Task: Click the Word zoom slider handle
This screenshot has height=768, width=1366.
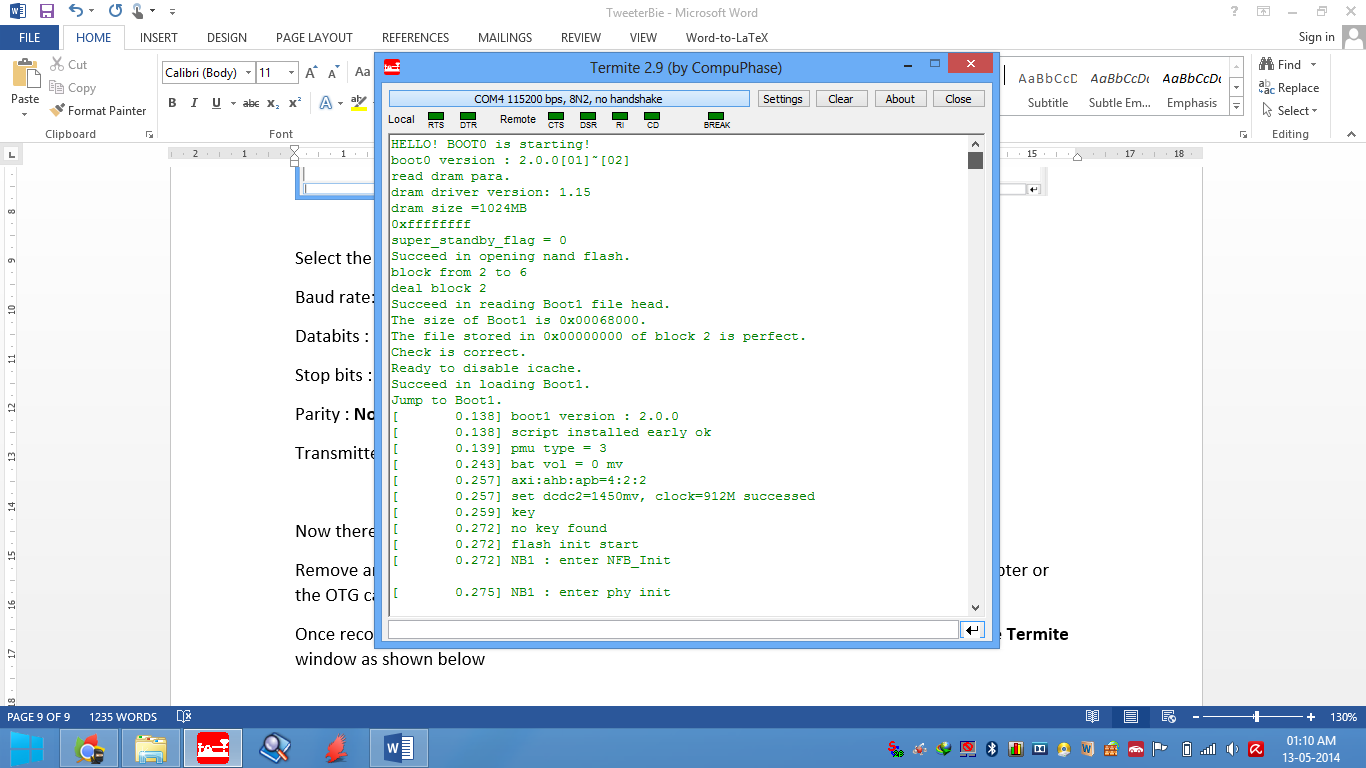Action: coord(1256,717)
